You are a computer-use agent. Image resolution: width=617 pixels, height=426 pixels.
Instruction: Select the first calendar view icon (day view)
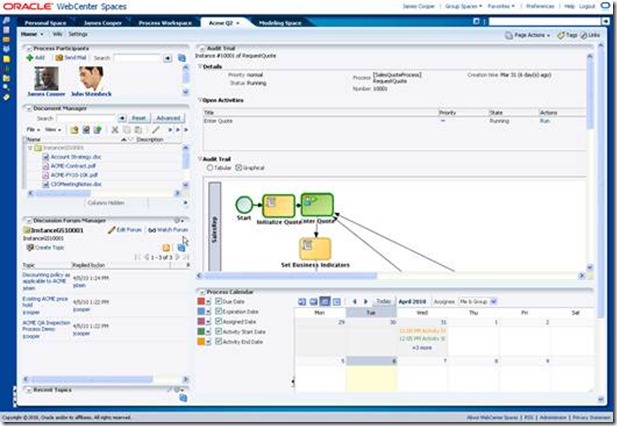(302, 302)
